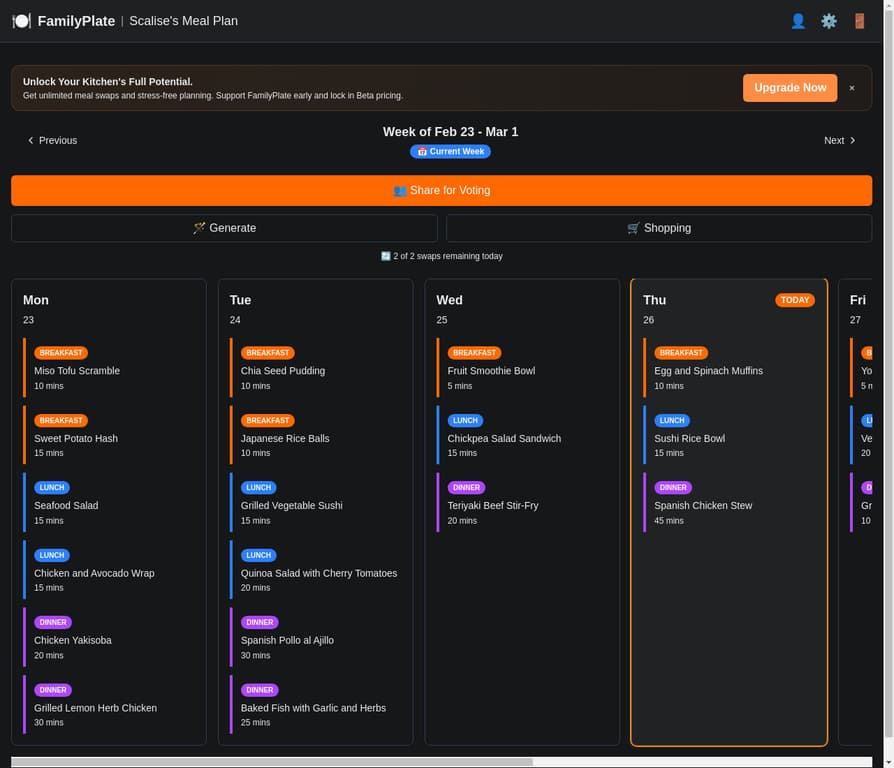Open the settings gear icon
The image size is (894, 768).
pyautogui.click(x=829, y=20)
